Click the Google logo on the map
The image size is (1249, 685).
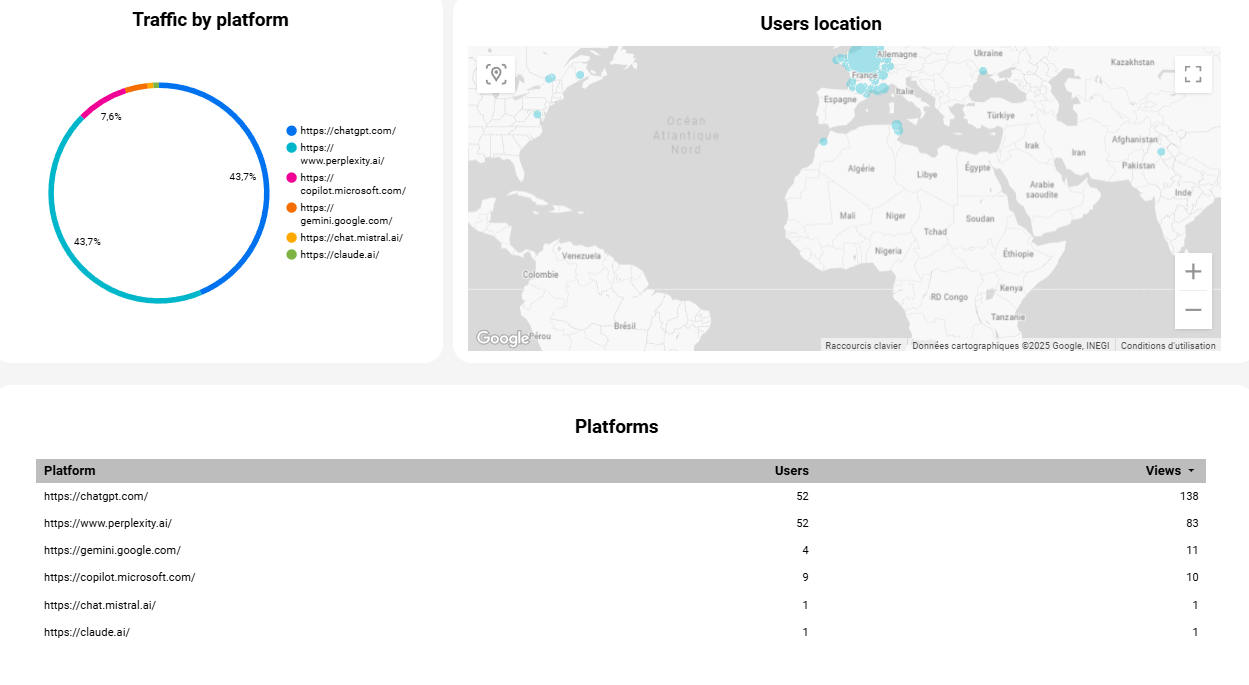(x=503, y=339)
